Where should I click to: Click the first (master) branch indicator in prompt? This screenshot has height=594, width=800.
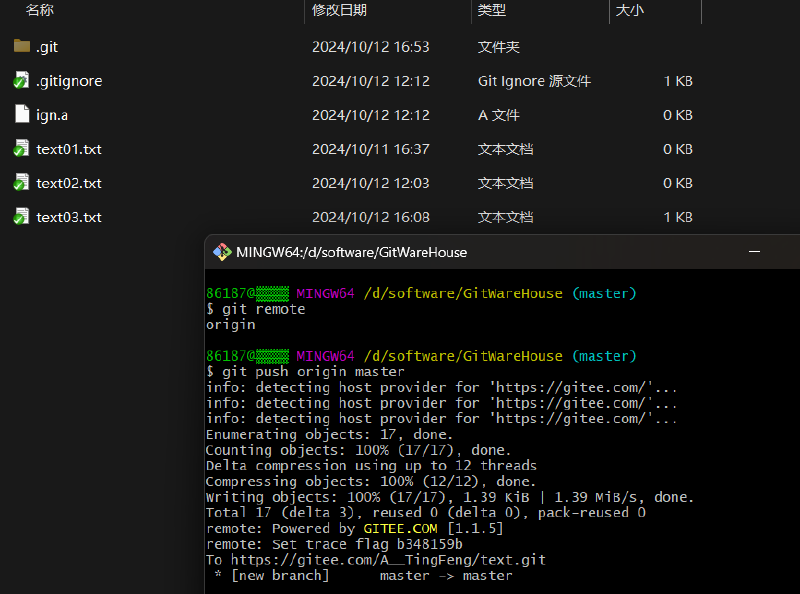604,293
